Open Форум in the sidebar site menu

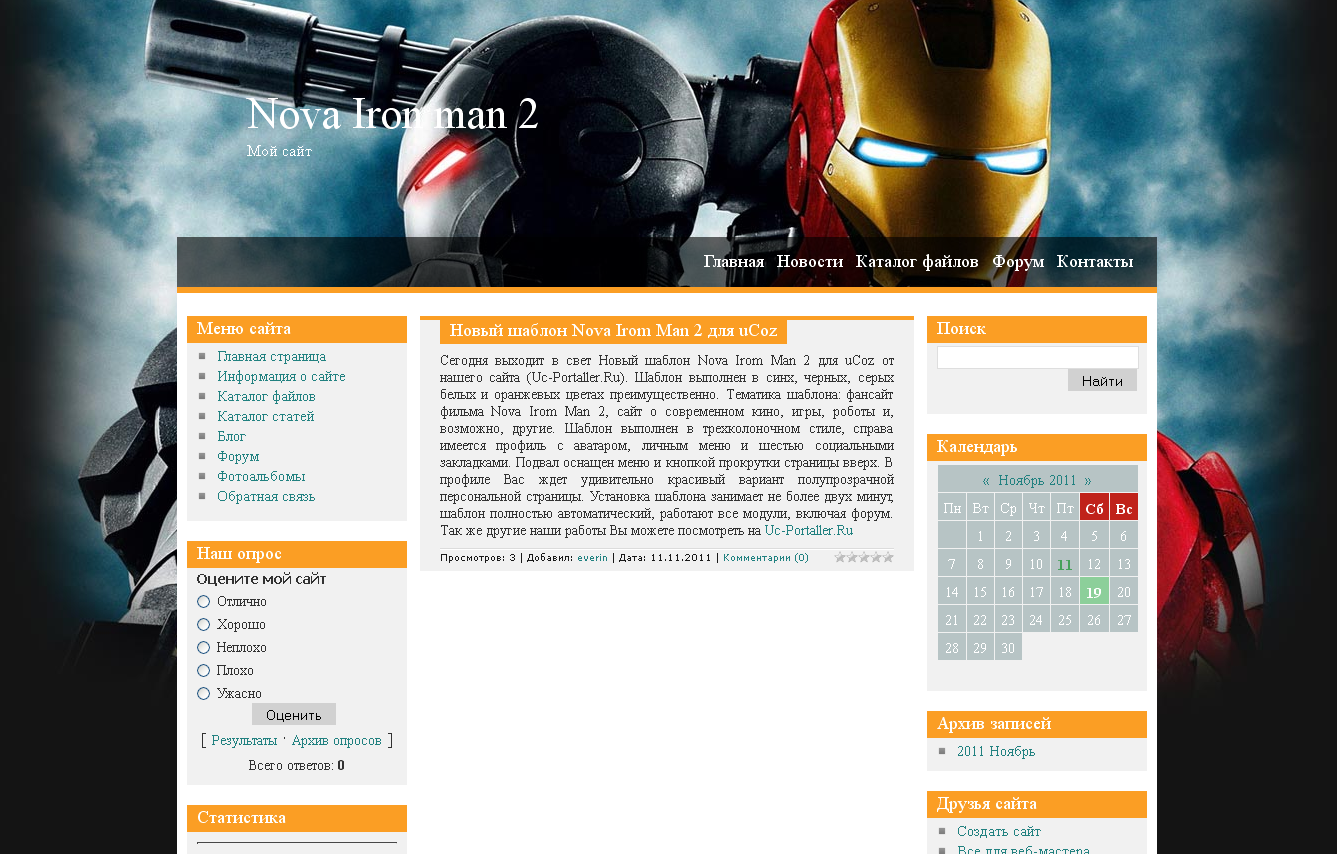(x=238, y=457)
